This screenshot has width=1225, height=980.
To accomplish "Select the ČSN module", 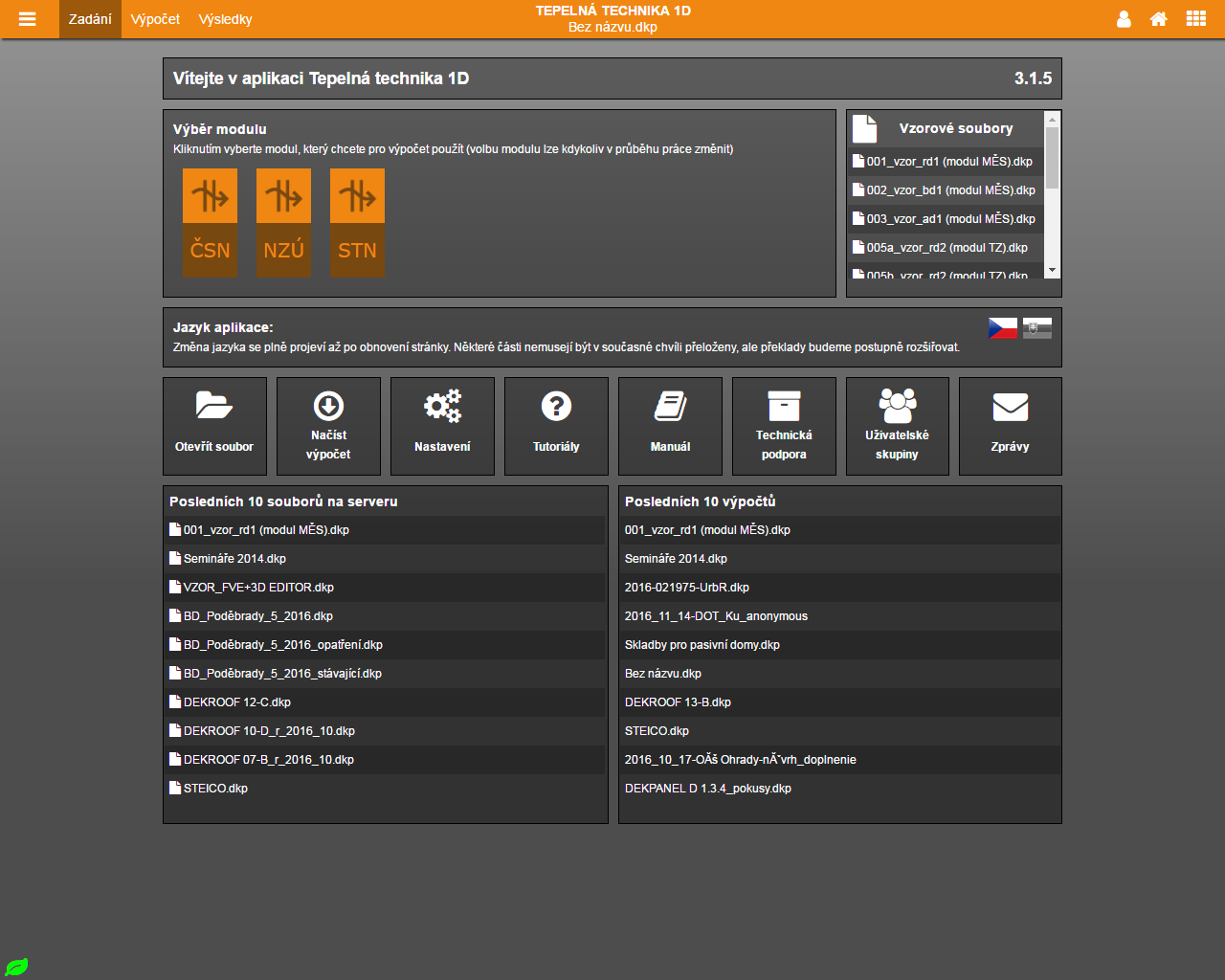I will (210, 223).
